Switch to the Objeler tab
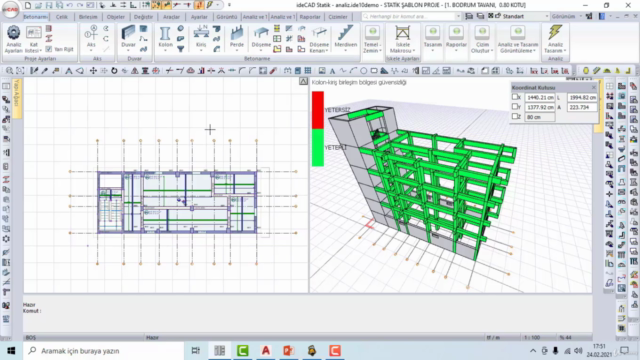Viewport: 640px width, 360px height. click(x=116, y=17)
